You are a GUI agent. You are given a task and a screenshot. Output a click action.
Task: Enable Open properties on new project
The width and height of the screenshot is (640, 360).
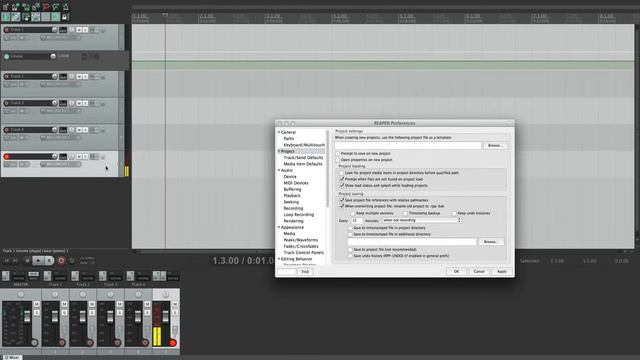tap(338, 160)
